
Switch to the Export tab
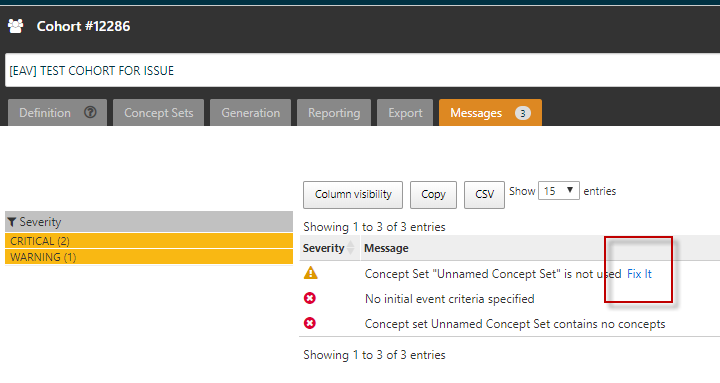pyautogui.click(x=405, y=113)
